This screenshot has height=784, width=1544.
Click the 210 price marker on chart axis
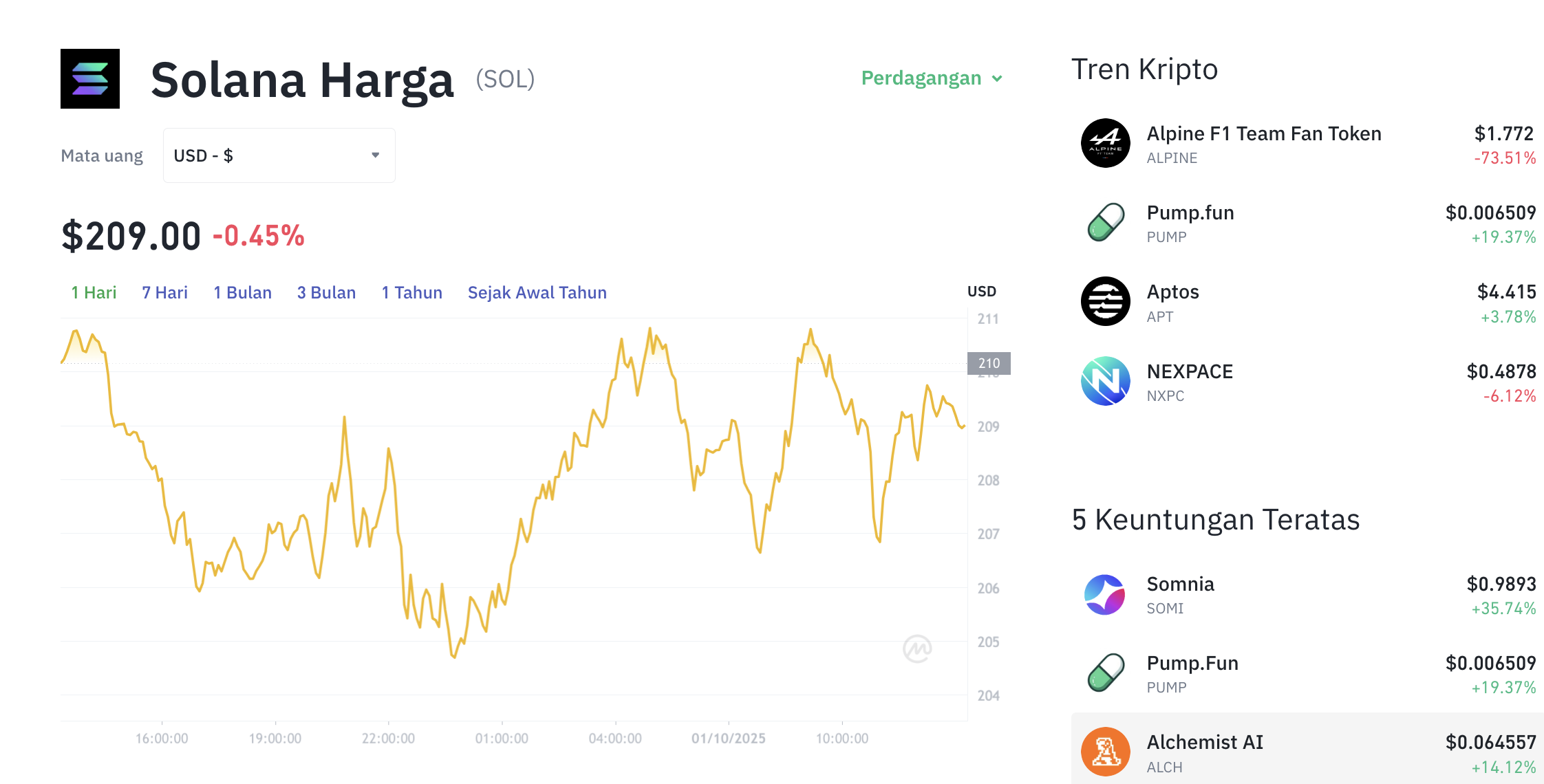pyautogui.click(x=989, y=363)
